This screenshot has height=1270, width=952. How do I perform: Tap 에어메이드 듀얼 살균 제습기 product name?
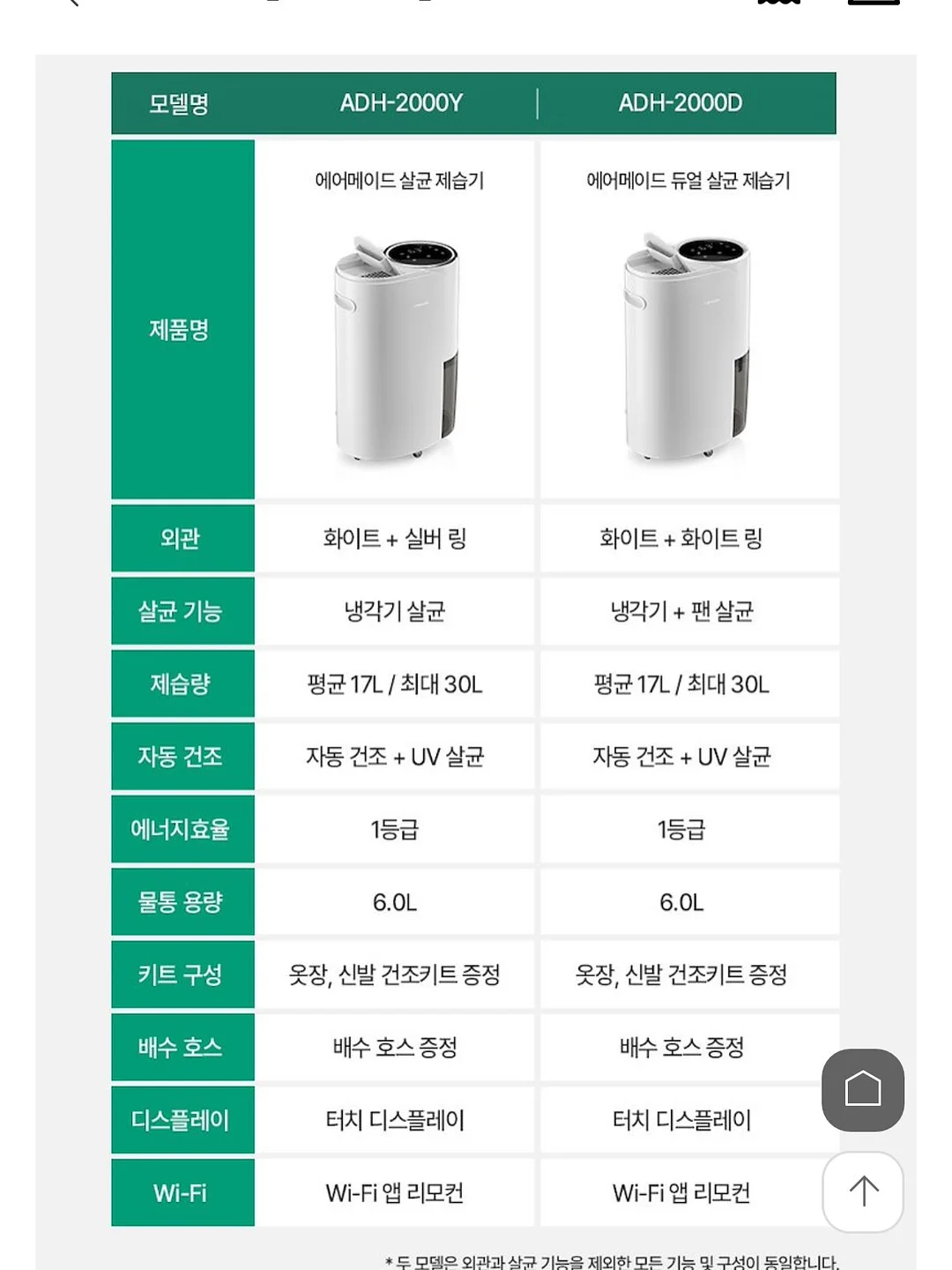688,181
